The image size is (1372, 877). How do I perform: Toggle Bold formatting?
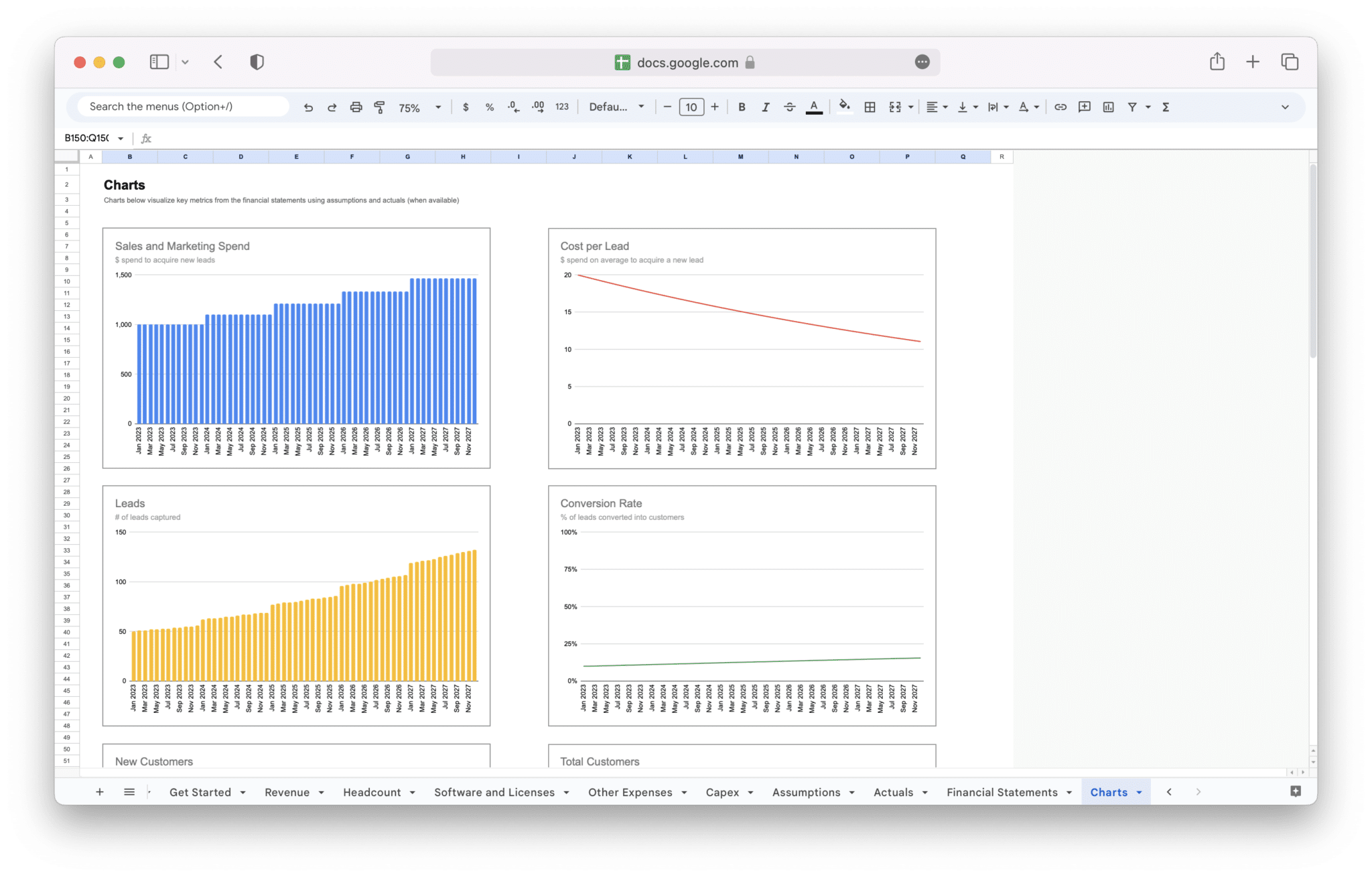point(742,107)
